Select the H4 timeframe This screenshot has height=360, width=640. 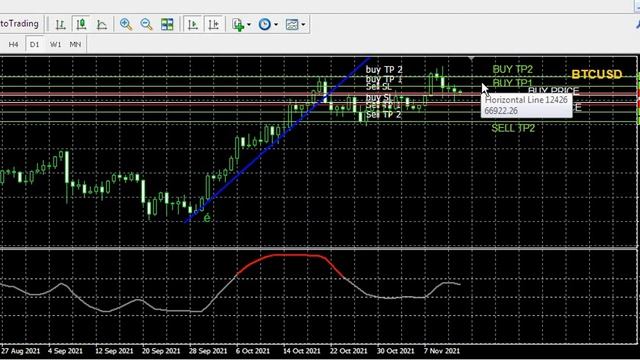(13, 44)
